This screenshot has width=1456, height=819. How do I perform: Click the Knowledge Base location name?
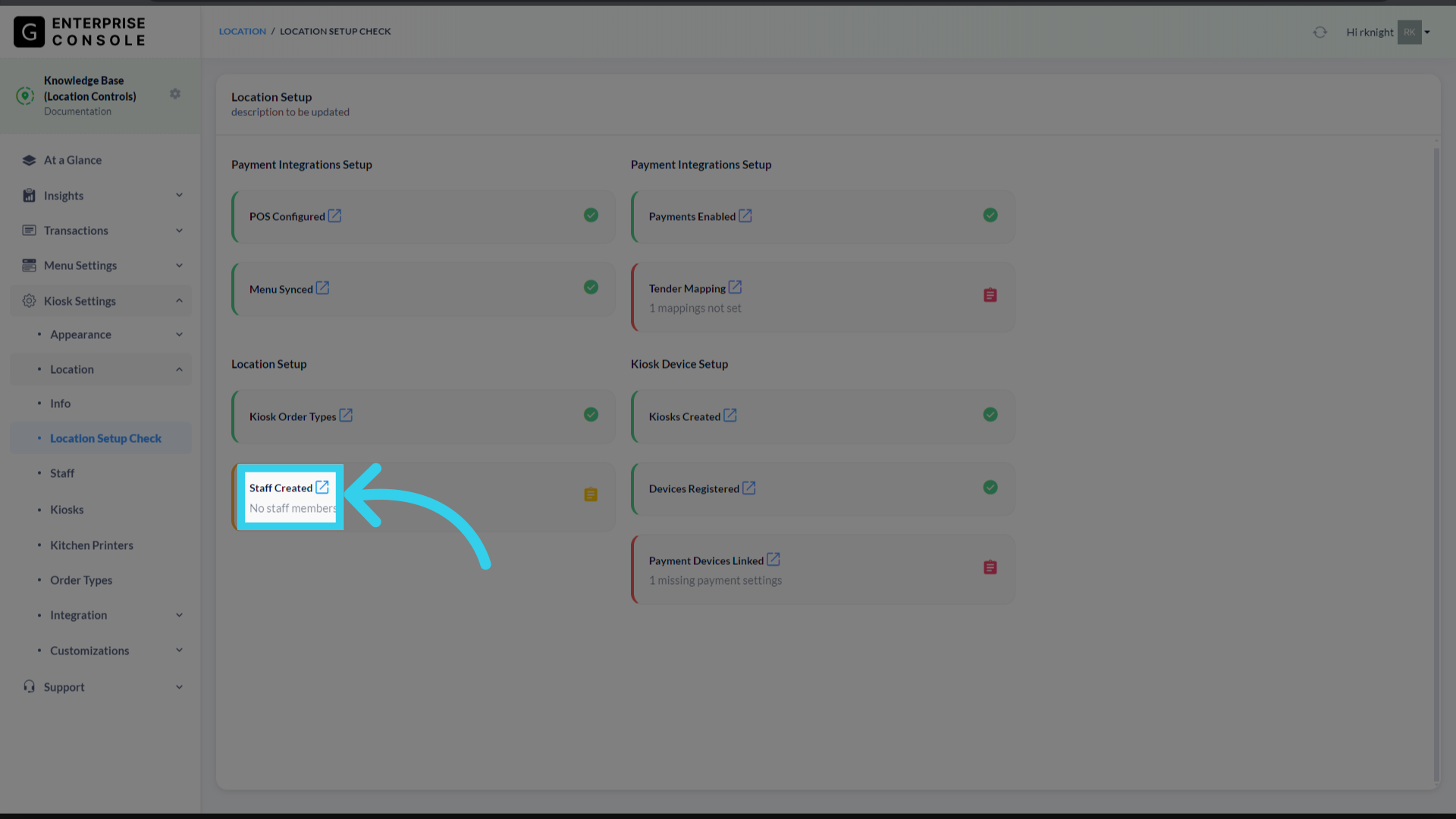coord(90,88)
